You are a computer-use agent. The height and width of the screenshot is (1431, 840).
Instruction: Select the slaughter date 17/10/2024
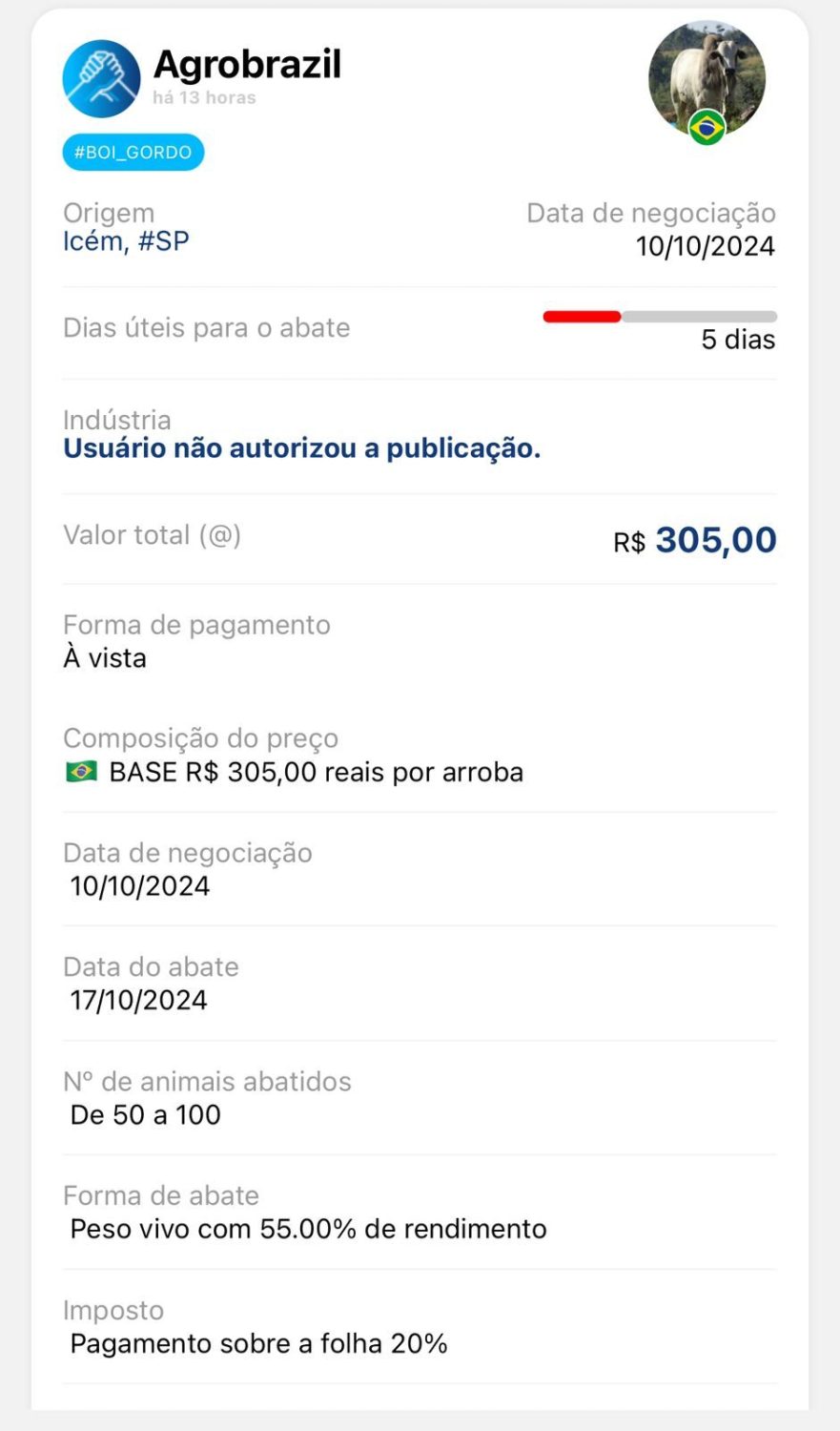click(138, 1001)
